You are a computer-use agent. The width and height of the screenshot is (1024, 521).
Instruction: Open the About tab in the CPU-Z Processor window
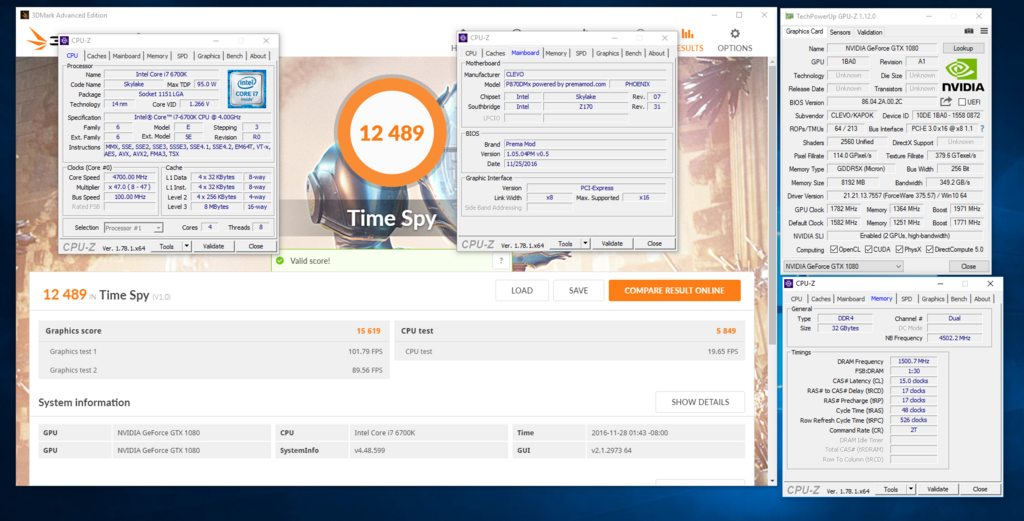(x=258, y=56)
